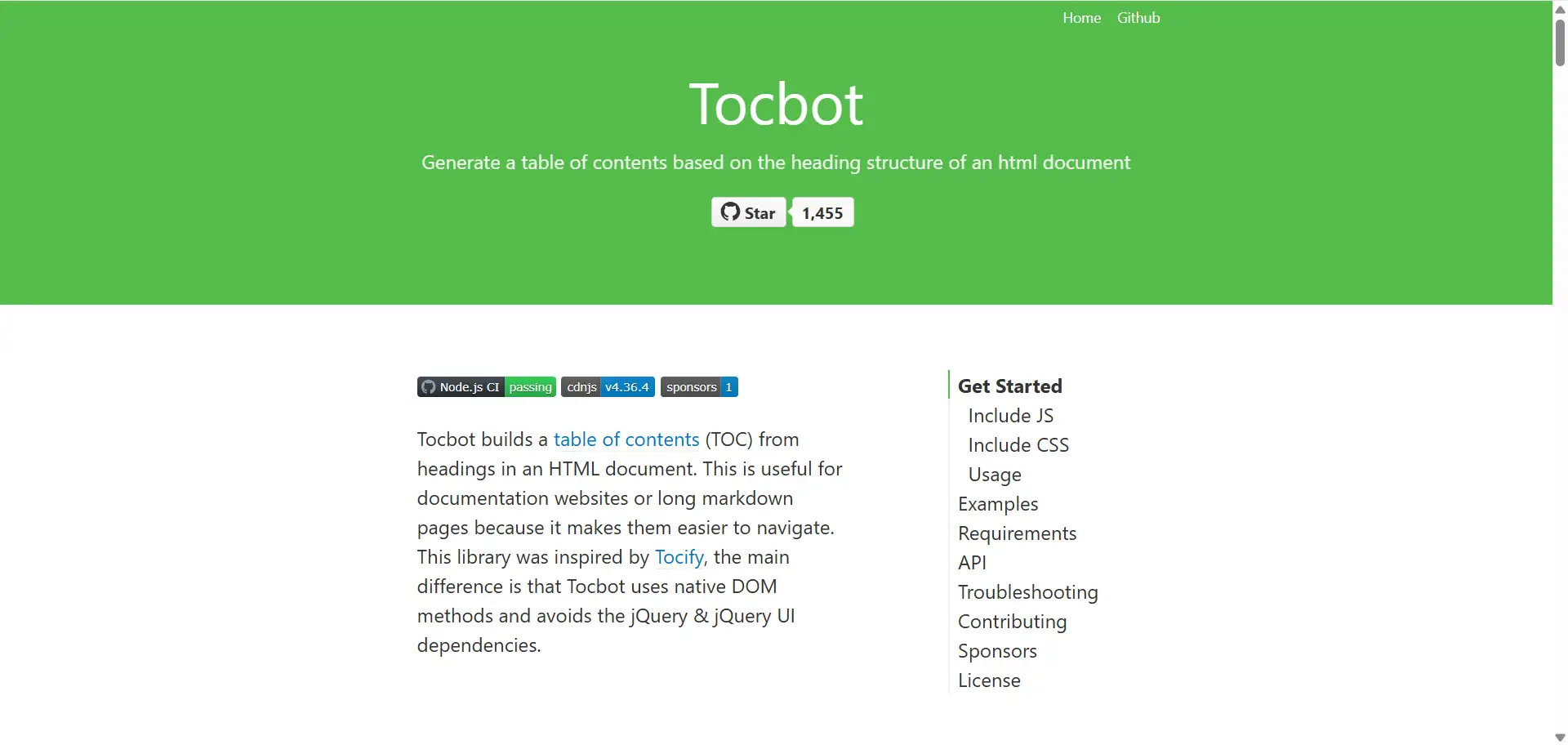Click the Tocbot page title
This screenshot has height=745, width=1568.
776,105
